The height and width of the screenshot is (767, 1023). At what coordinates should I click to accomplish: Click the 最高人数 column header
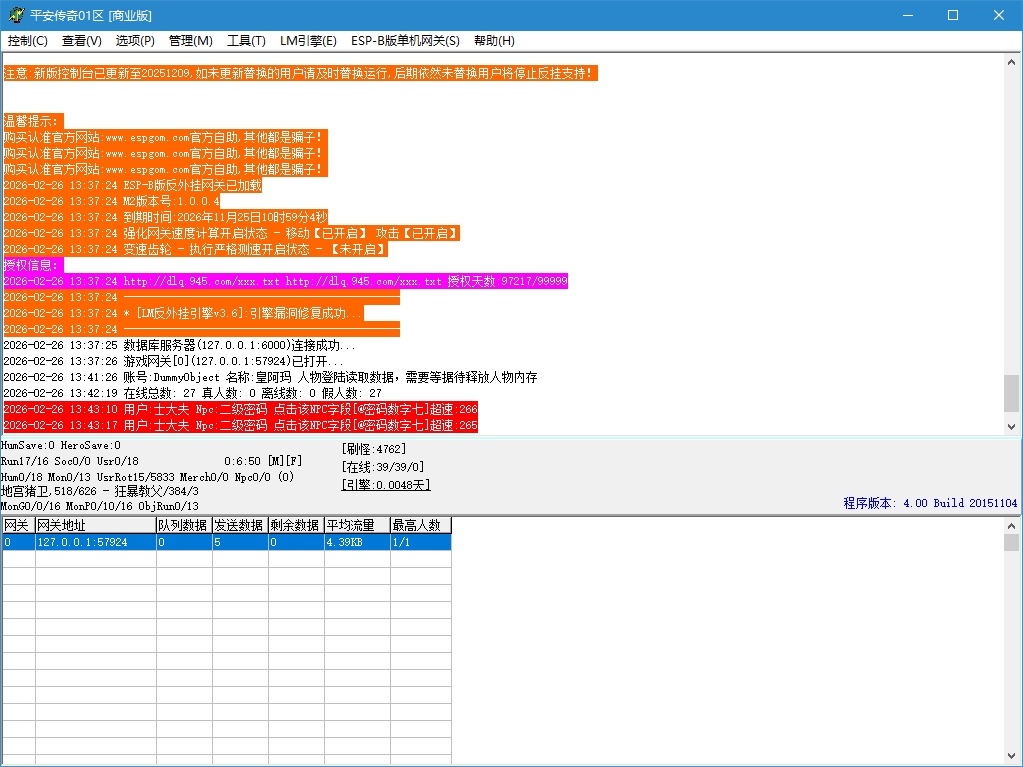[x=420, y=526]
